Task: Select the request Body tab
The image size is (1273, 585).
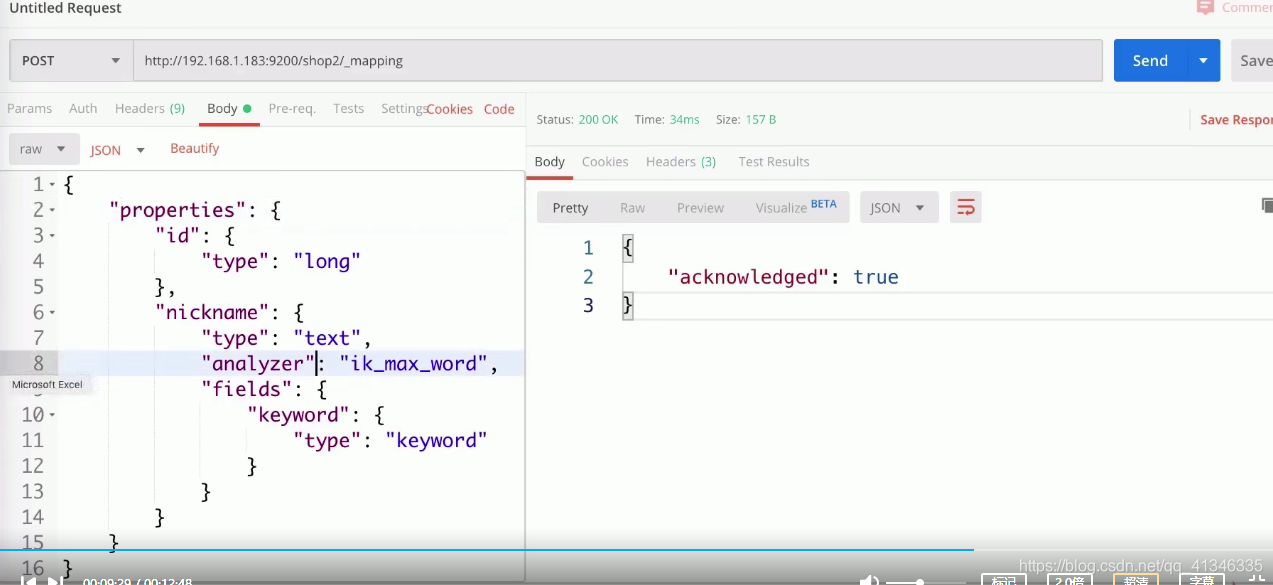Action: pyautogui.click(x=229, y=108)
